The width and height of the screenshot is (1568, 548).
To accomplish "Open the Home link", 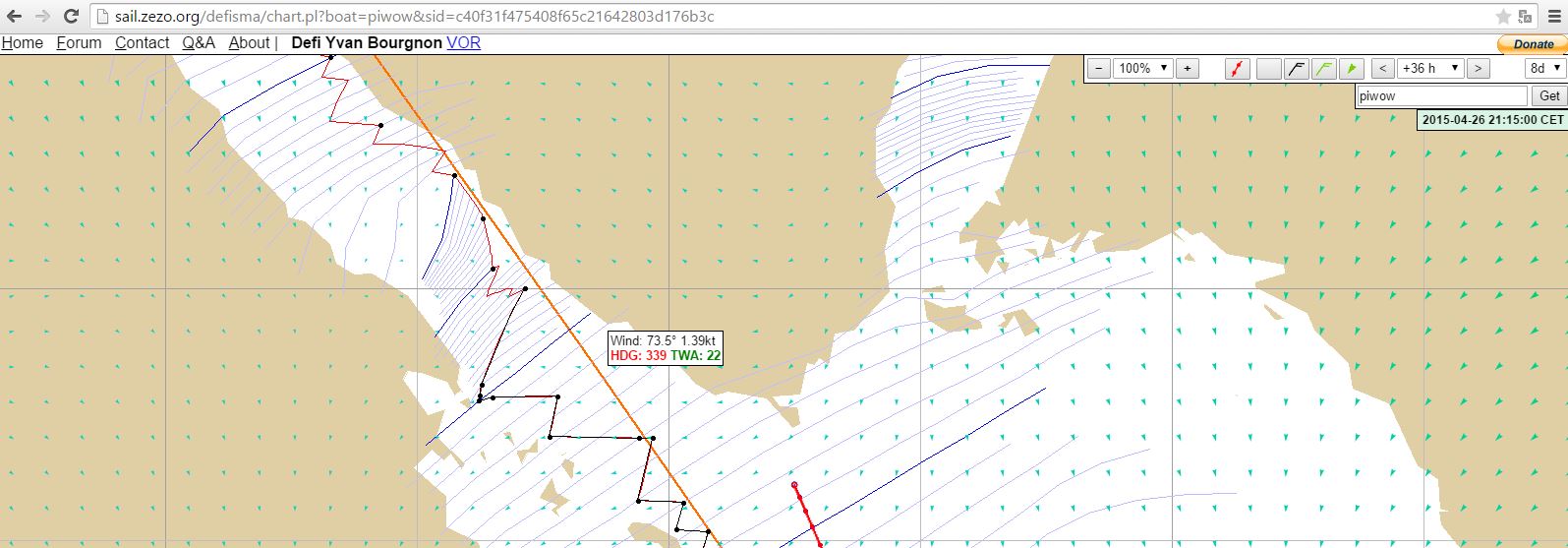I will 22,42.
